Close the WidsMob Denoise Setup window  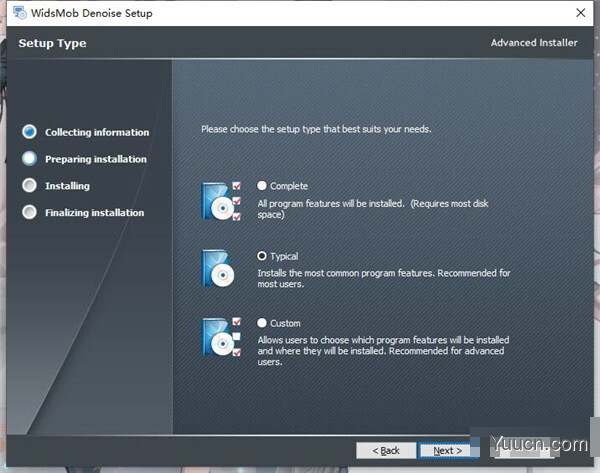(580, 13)
